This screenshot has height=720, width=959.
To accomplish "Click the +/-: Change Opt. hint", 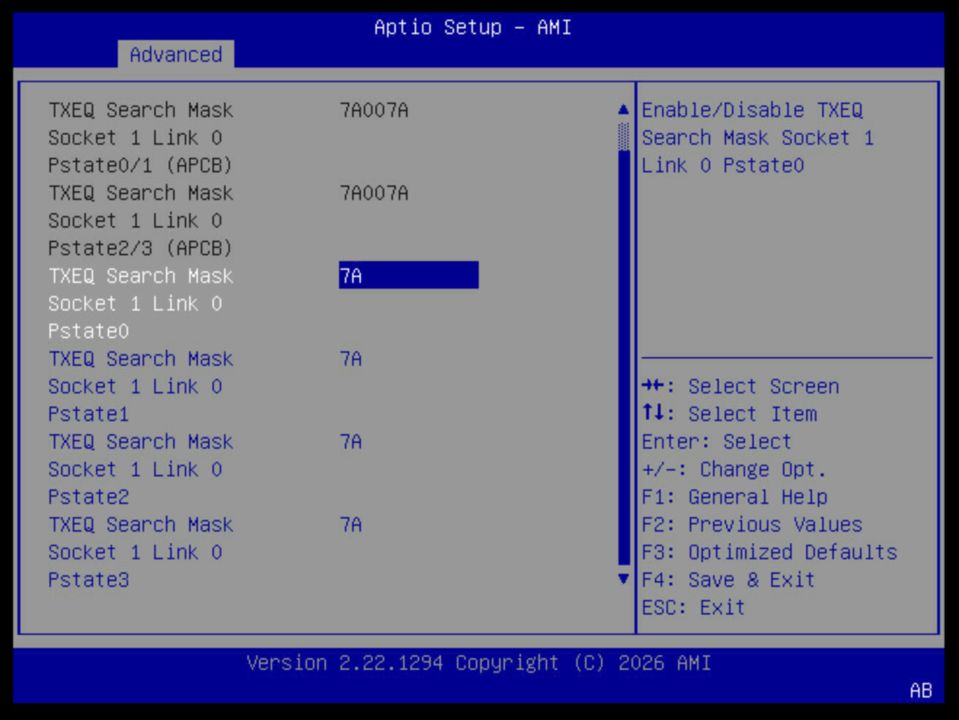I will coord(734,469).
